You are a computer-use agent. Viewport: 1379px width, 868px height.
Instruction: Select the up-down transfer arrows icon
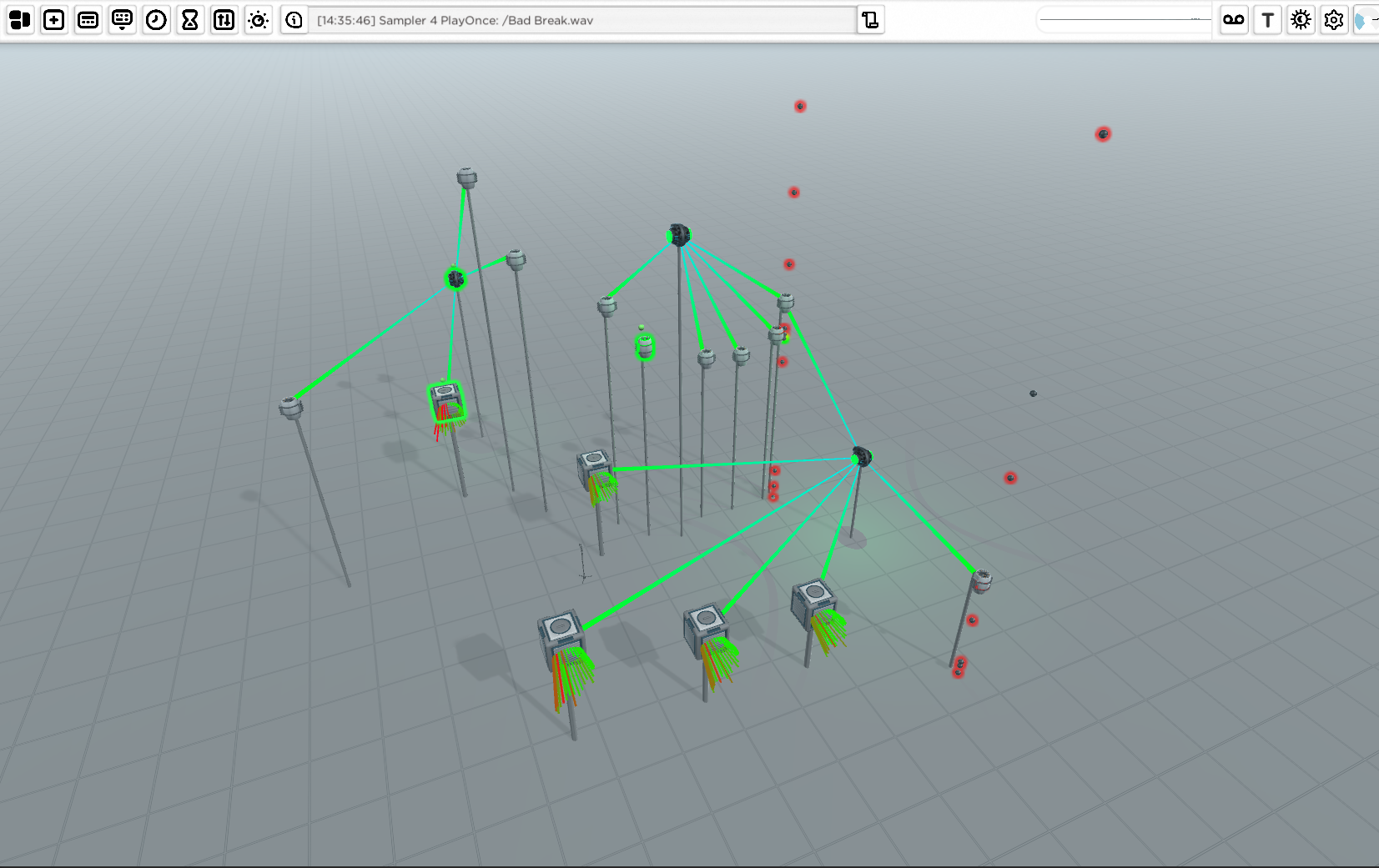pos(224,20)
